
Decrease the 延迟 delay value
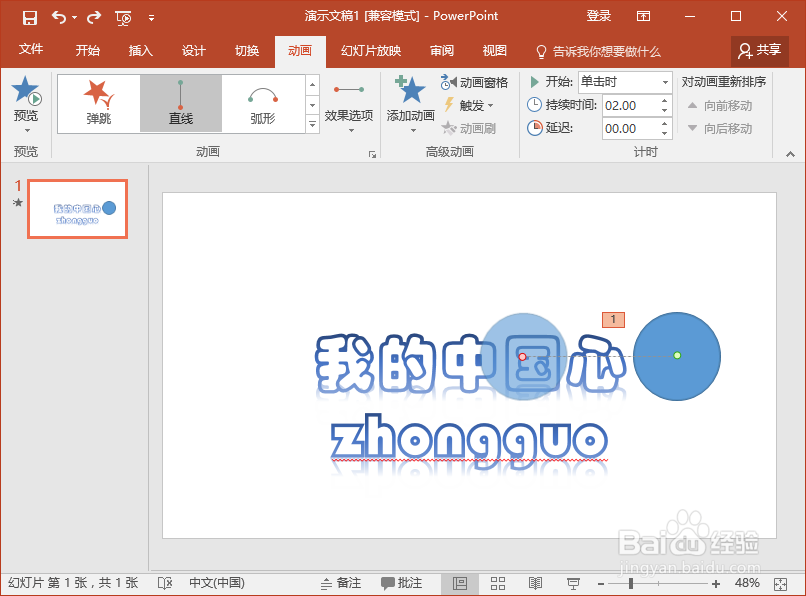[x=665, y=134]
